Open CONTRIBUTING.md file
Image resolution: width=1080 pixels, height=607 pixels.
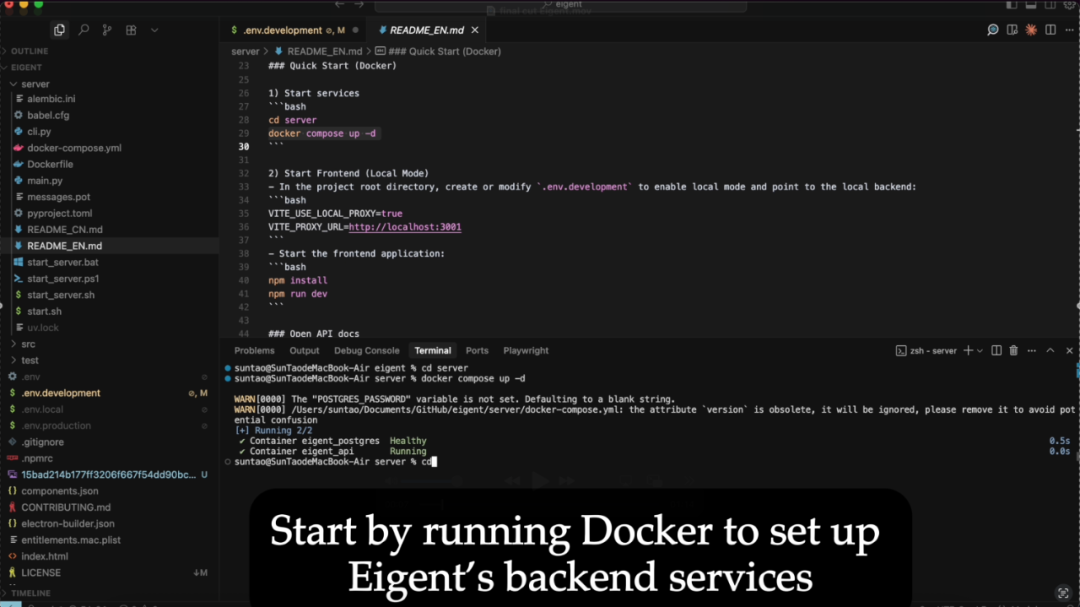65,507
